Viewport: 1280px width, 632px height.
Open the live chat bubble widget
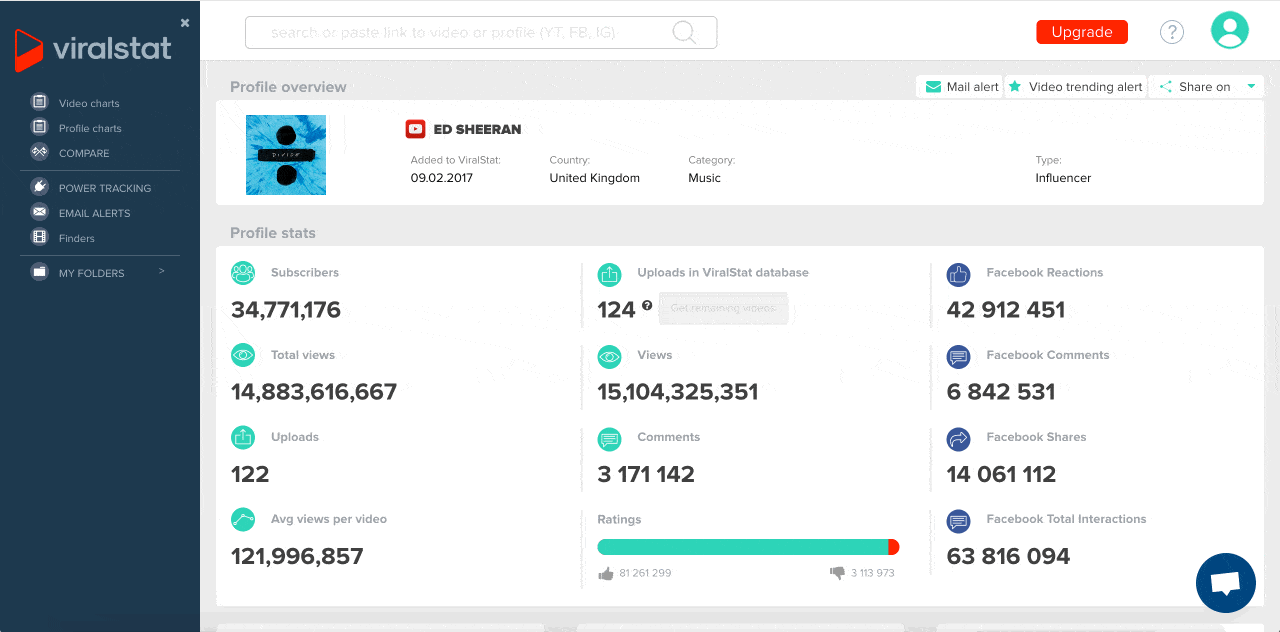(1226, 583)
